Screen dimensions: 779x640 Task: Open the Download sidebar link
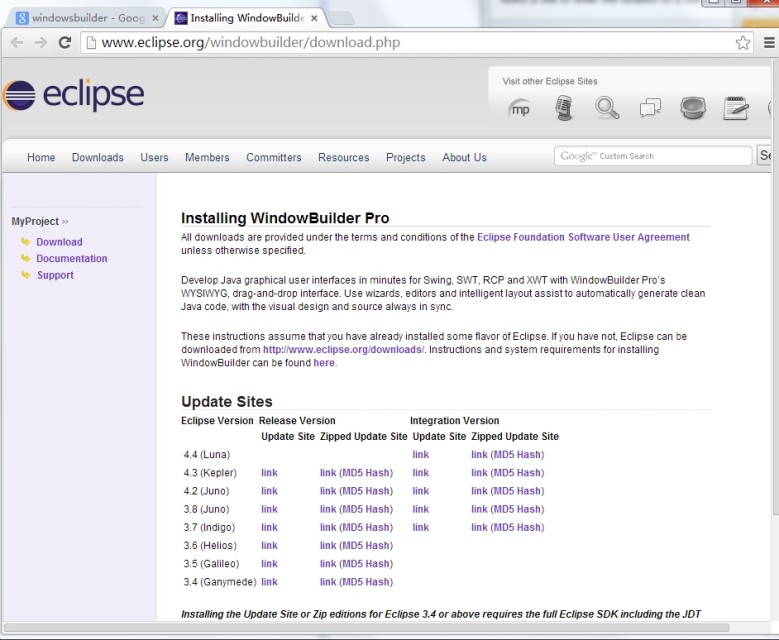(59, 242)
